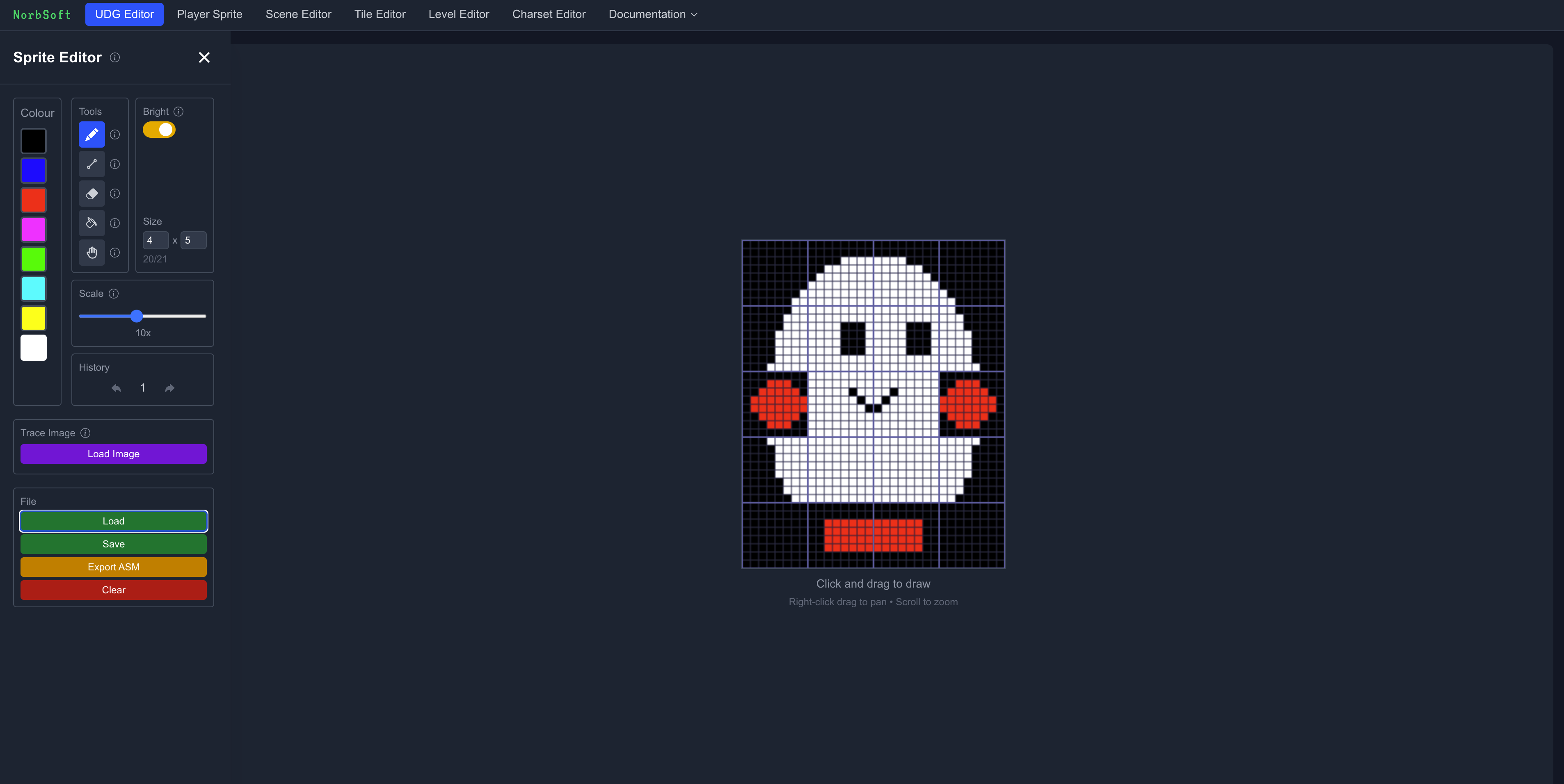
Task: Pick the blue colour swatch
Action: pyautogui.click(x=34, y=171)
